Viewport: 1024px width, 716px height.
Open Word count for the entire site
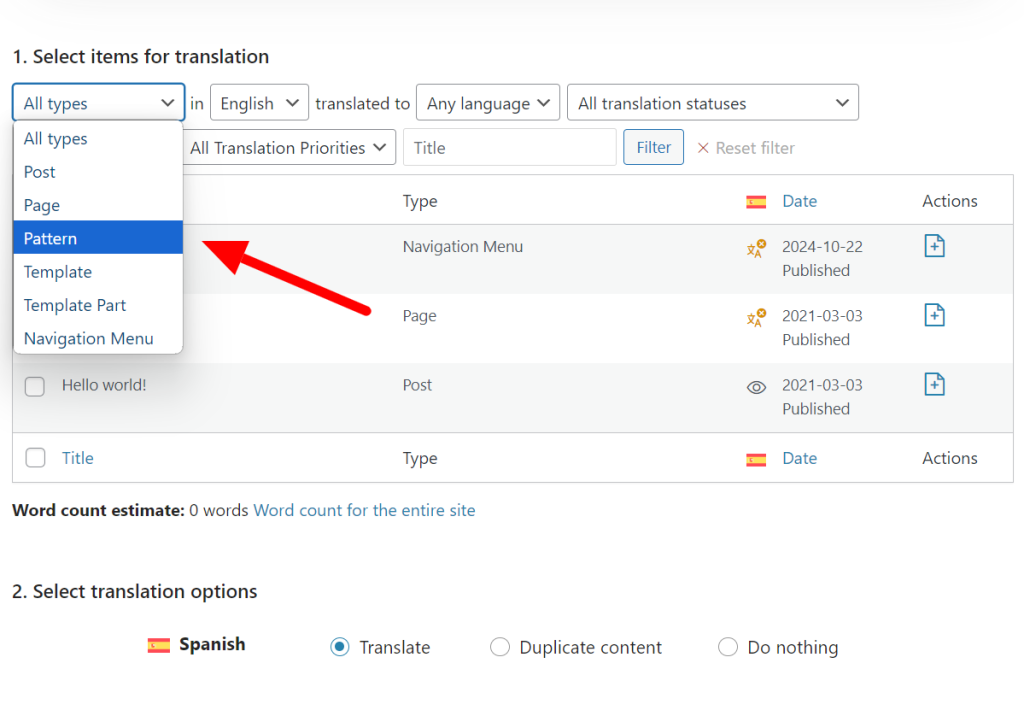point(364,510)
